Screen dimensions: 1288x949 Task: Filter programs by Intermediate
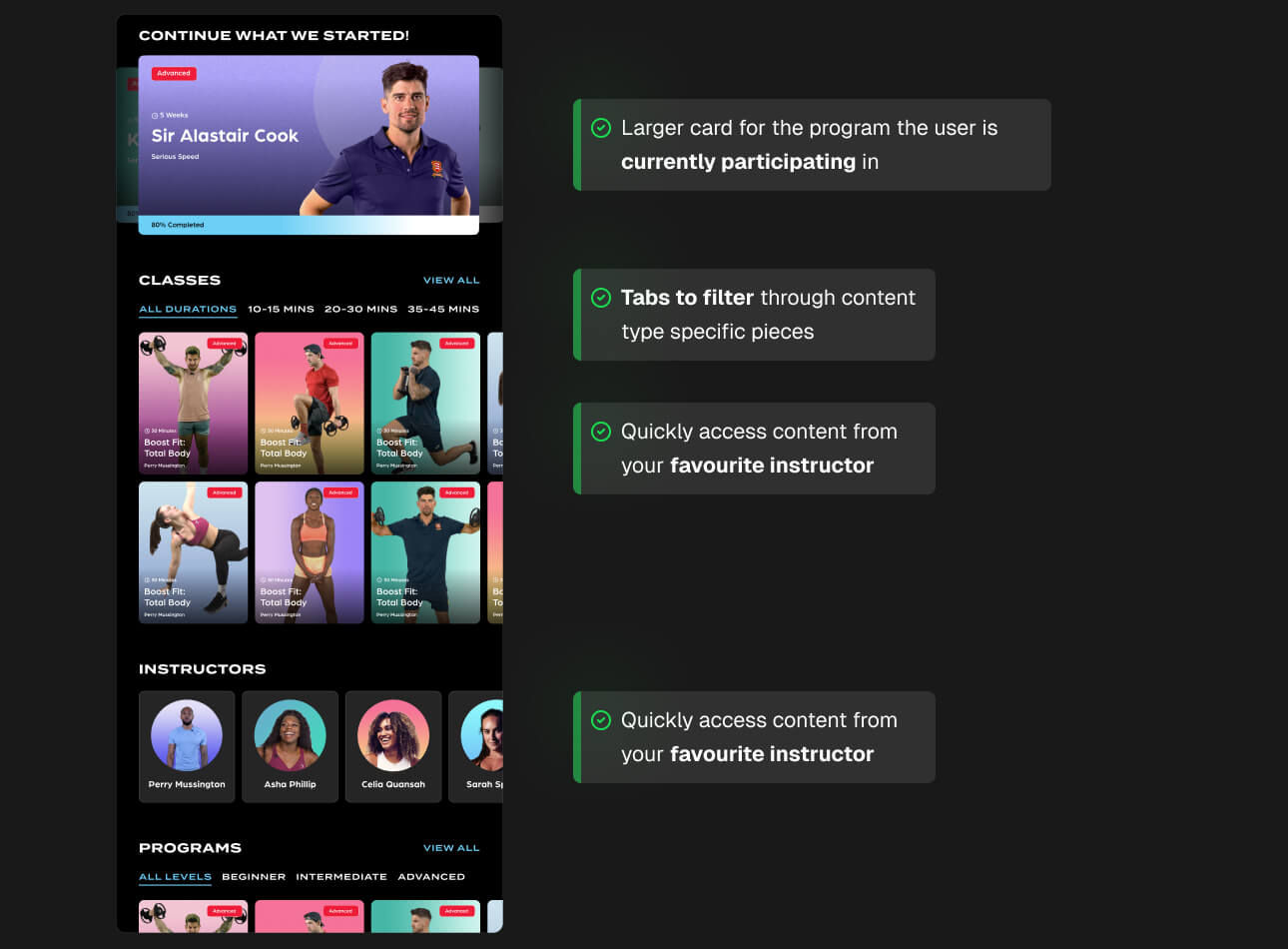[341, 877]
